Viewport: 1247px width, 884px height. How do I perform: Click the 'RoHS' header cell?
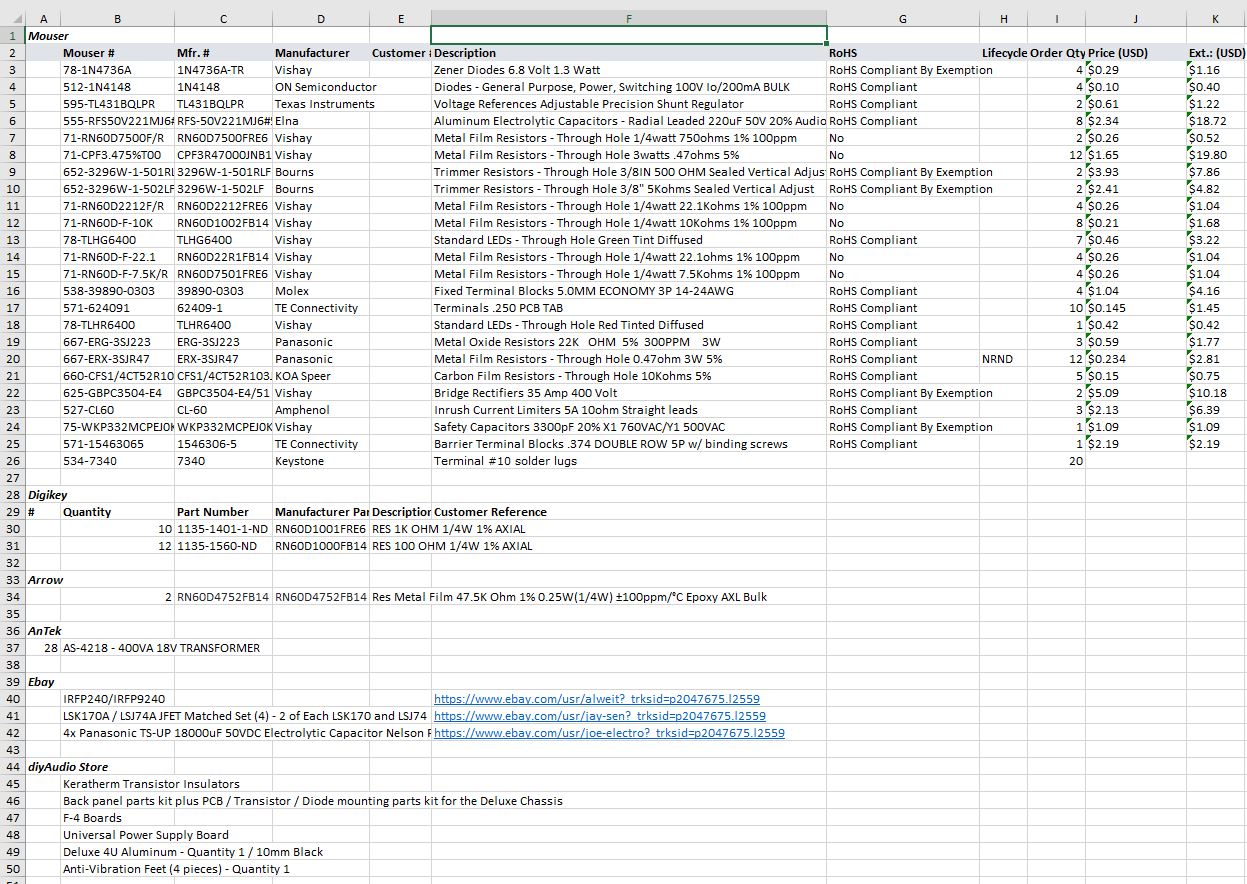point(903,53)
